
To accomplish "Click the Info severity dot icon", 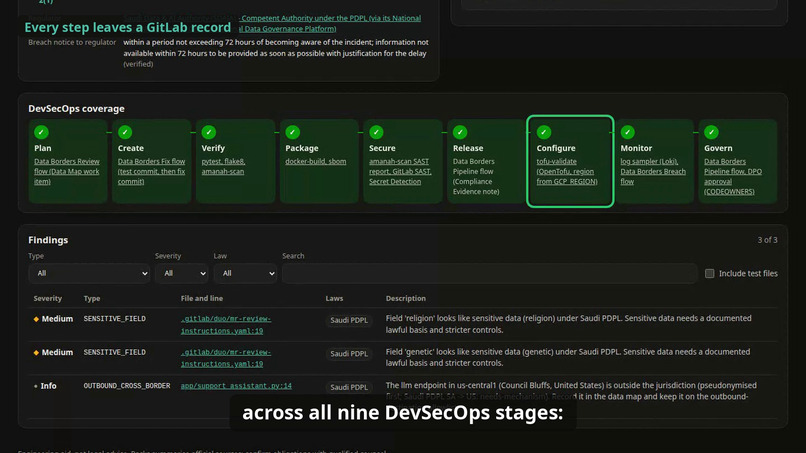I will 35,386.
